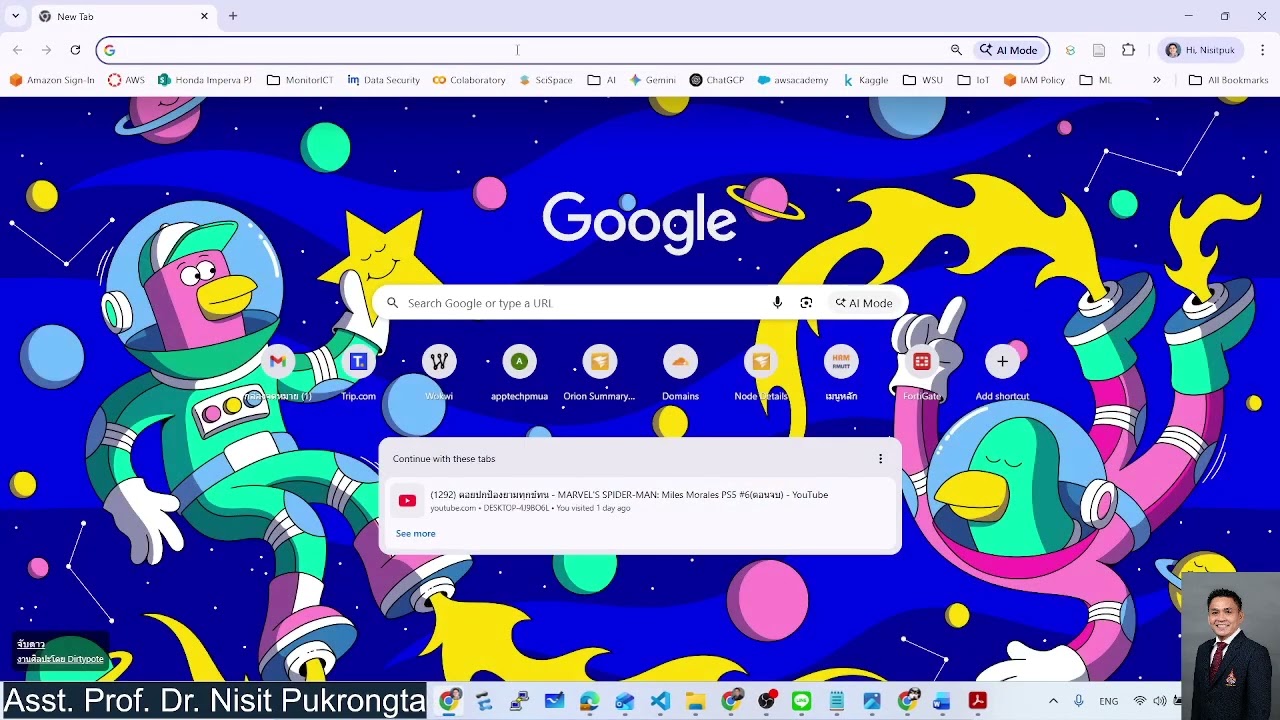The image size is (1280, 720).
Task: Open the Honda Imperva PJ bookmark
Action: click(x=204, y=80)
